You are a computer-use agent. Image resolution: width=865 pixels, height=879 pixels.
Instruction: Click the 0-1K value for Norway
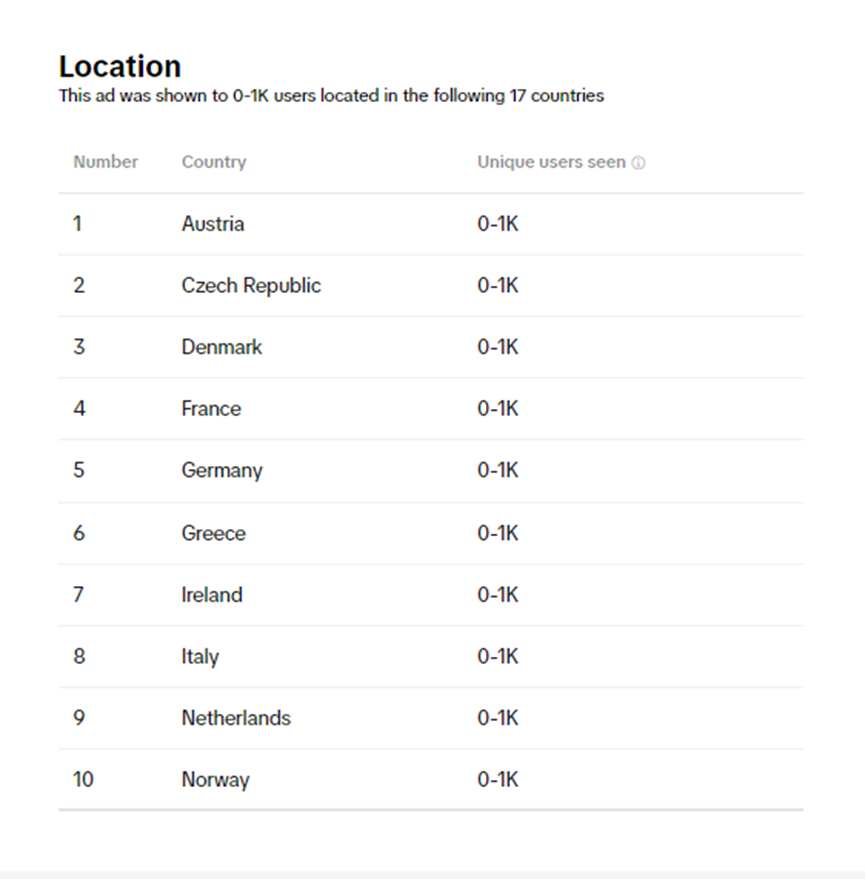pyautogui.click(x=498, y=780)
